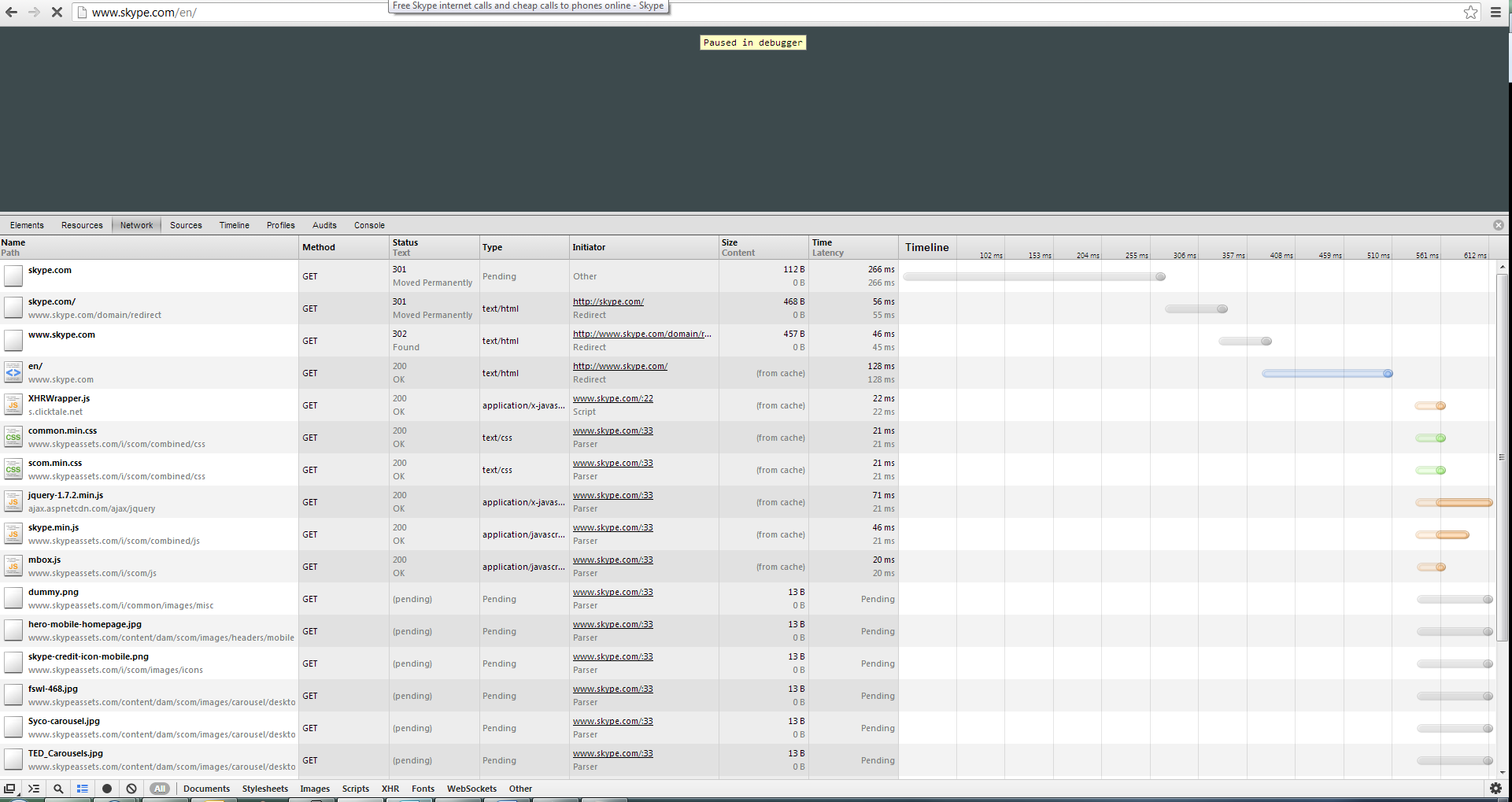Click icon for TED_Carousels.jpg request
The height and width of the screenshot is (802, 1512).
tap(13, 760)
